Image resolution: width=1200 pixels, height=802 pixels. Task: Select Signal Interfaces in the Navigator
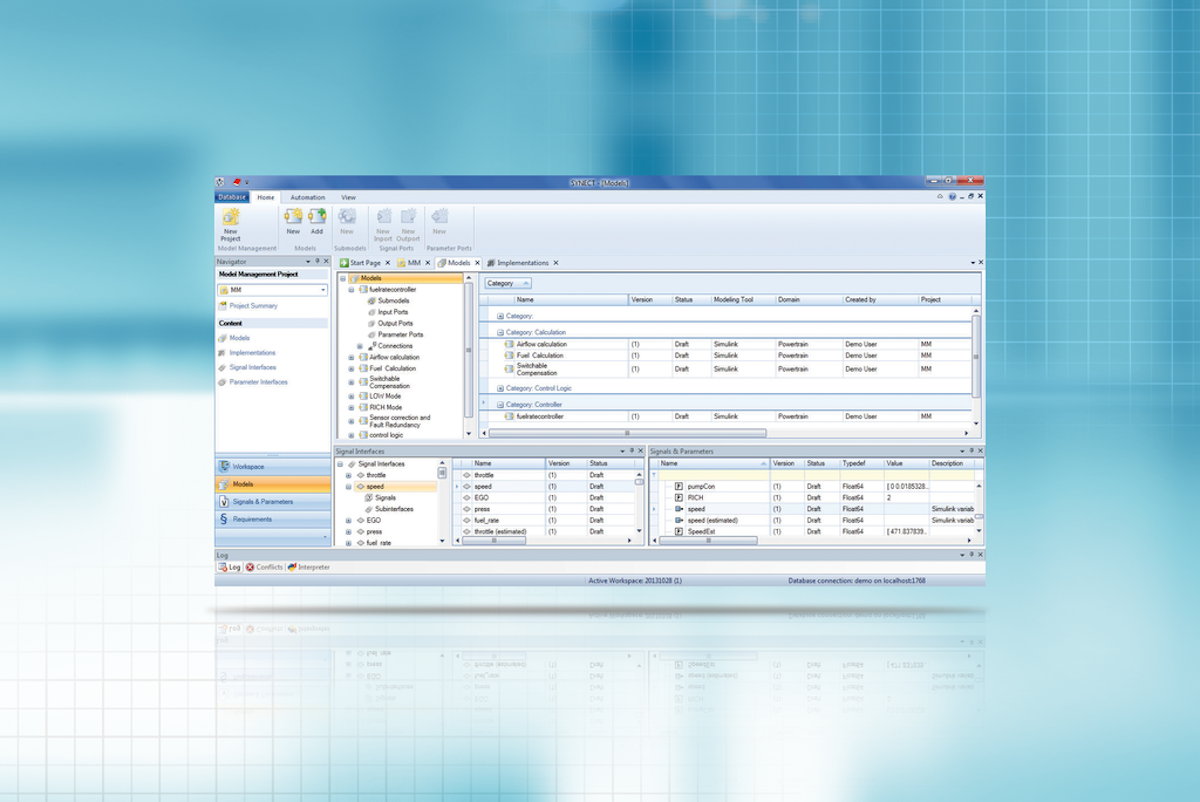click(253, 367)
